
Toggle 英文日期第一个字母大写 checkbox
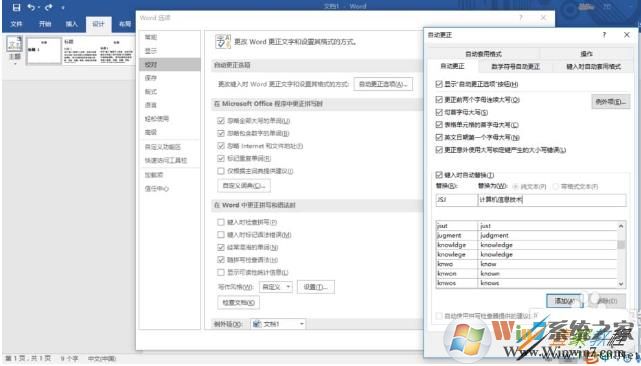[439, 137]
